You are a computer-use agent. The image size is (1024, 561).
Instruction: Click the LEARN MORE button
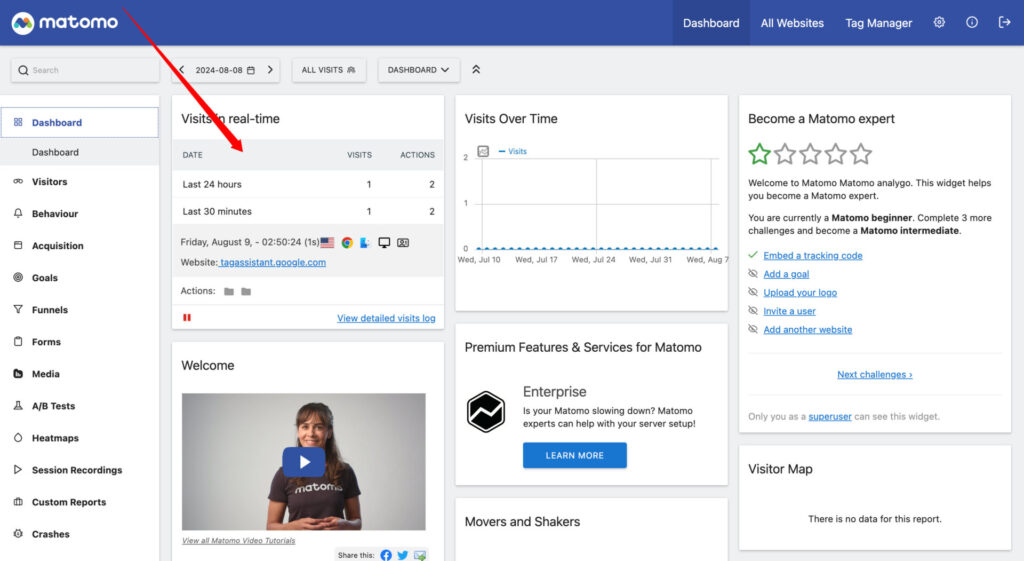(x=574, y=456)
